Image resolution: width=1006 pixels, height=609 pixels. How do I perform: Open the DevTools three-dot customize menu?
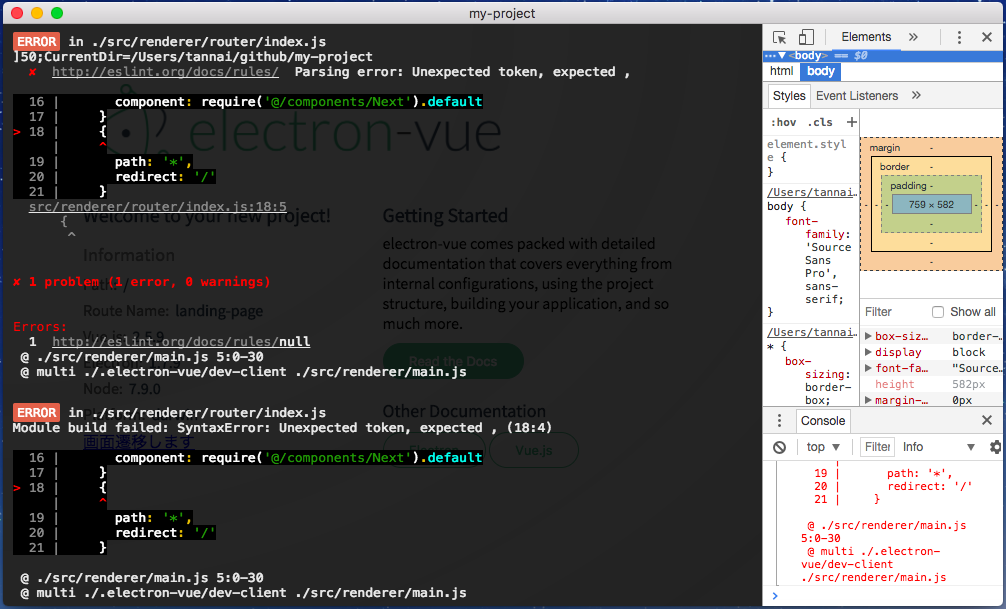(959, 37)
